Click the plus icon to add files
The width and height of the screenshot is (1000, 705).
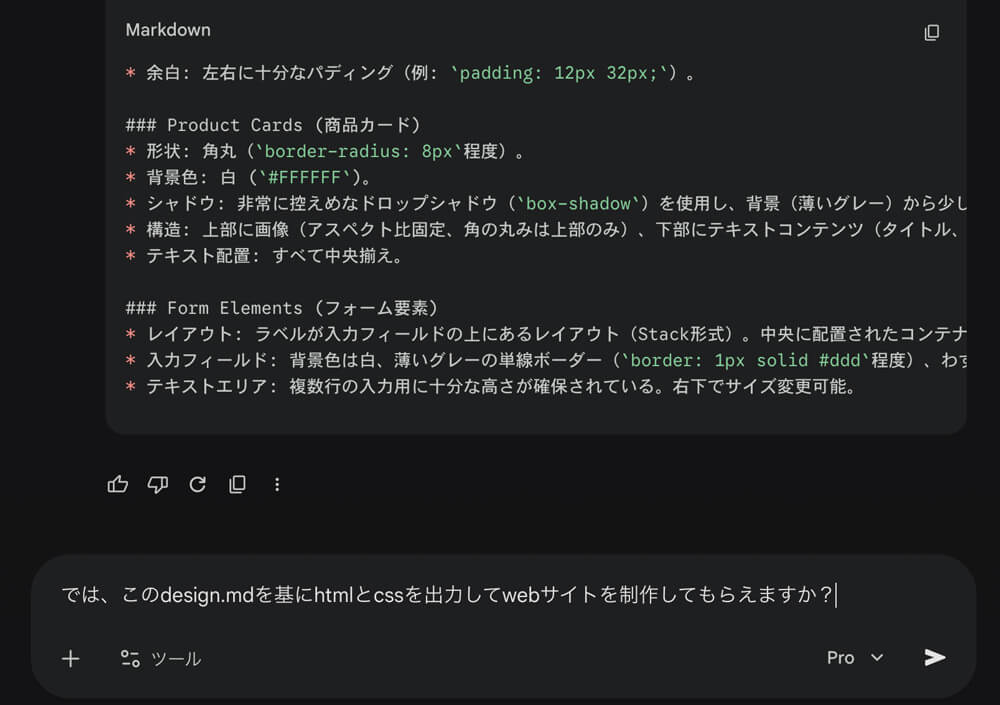(x=71, y=658)
